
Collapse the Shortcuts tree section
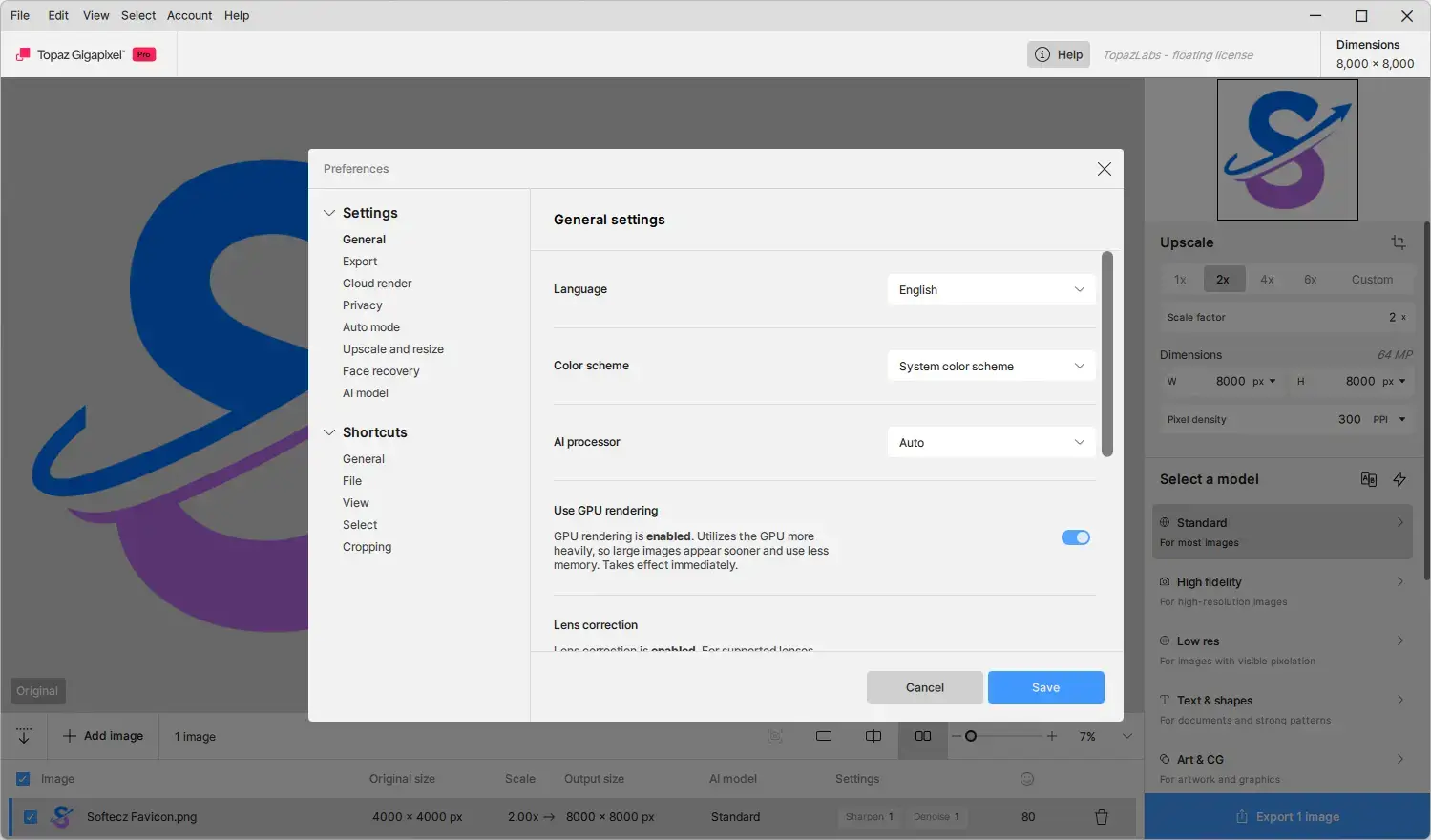click(x=329, y=432)
